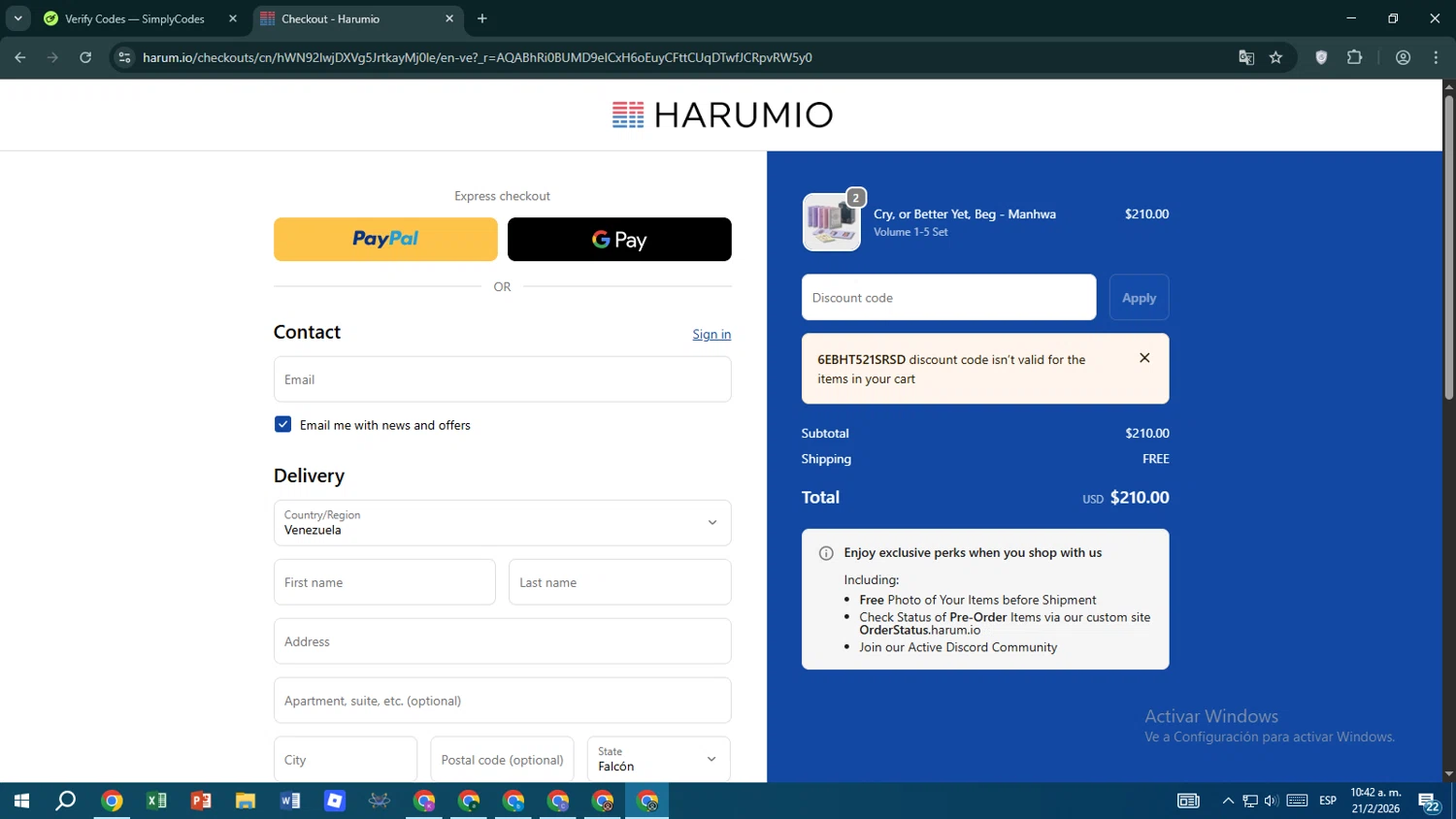Open the Windows Start menu
The image size is (1456, 819).
coord(21,801)
